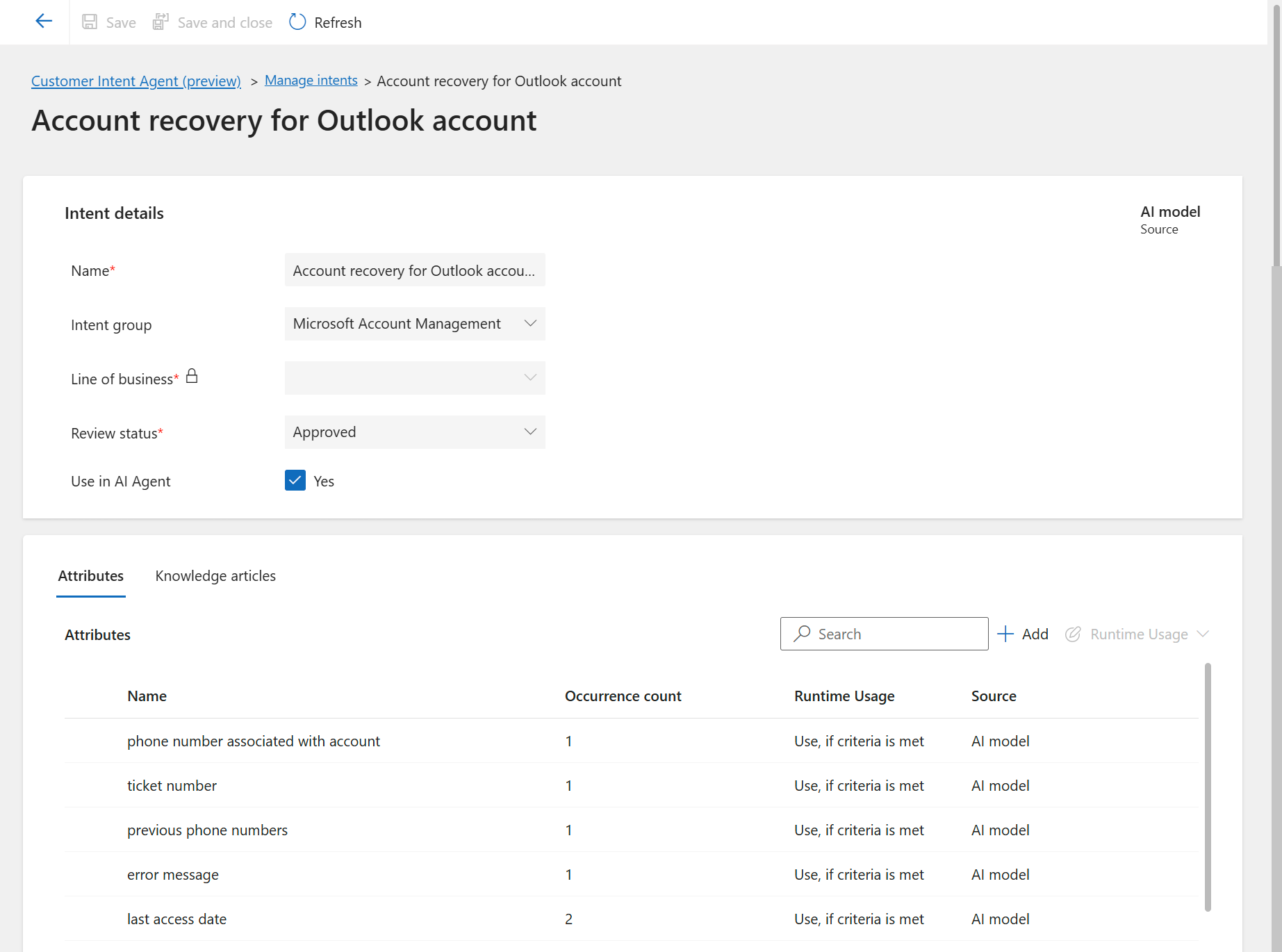Click the lock icon beside Line of business
This screenshot has height=952, width=1282.
[192, 377]
